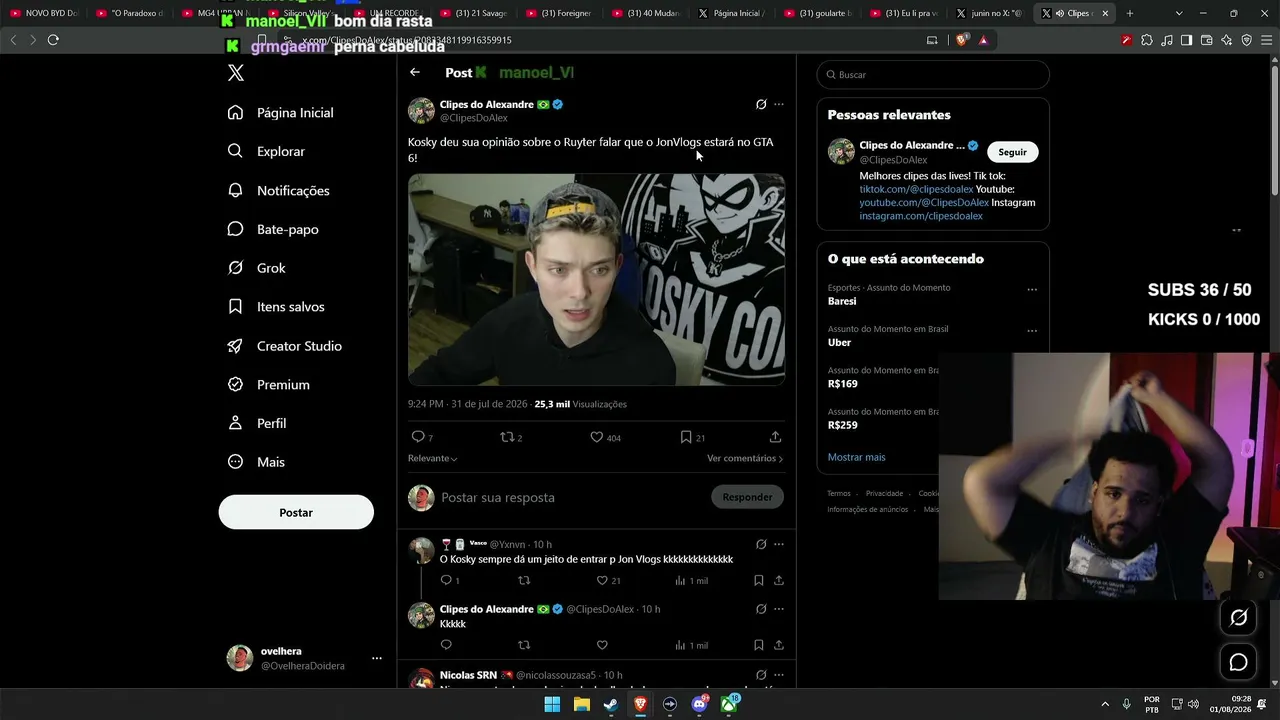This screenshot has width=1280, height=720.
Task: Open the floating Grok button
Action: (x=1238, y=617)
